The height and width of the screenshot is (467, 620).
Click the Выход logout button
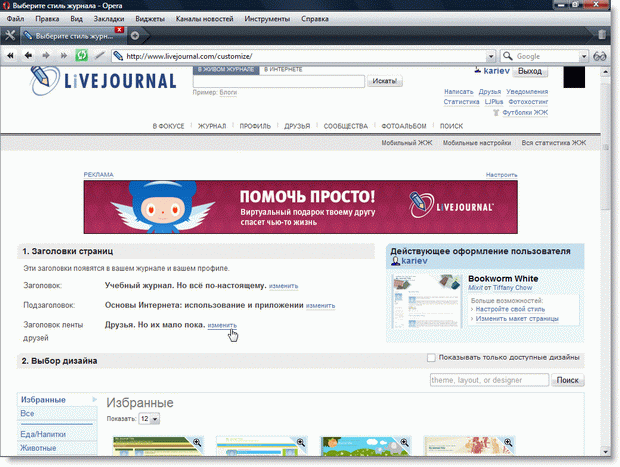(530, 71)
